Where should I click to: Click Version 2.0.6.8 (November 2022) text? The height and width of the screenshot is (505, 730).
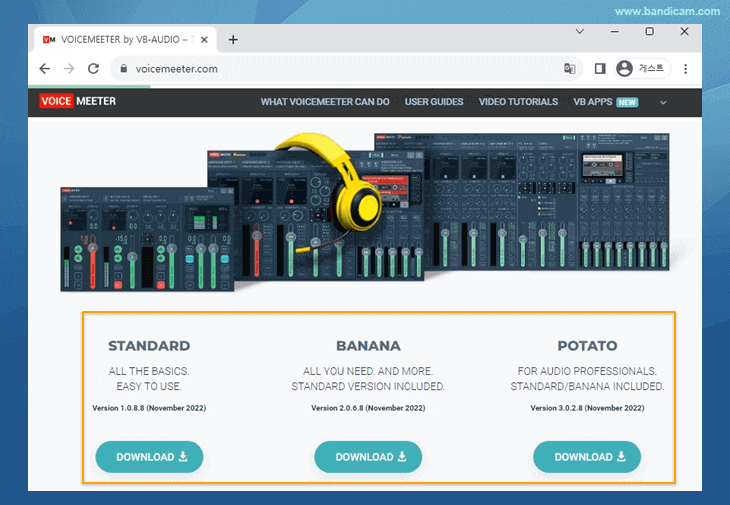368,408
